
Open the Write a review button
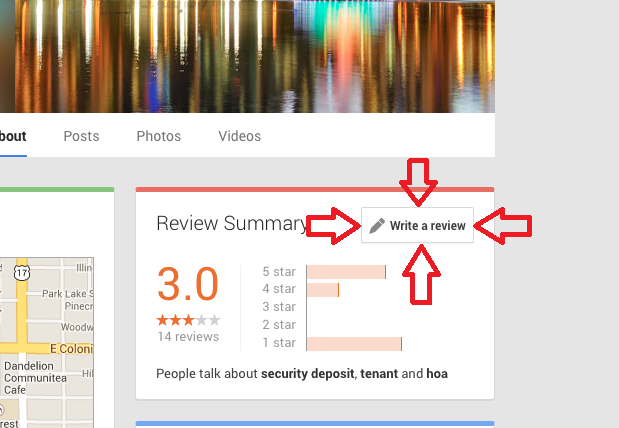click(417, 225)
